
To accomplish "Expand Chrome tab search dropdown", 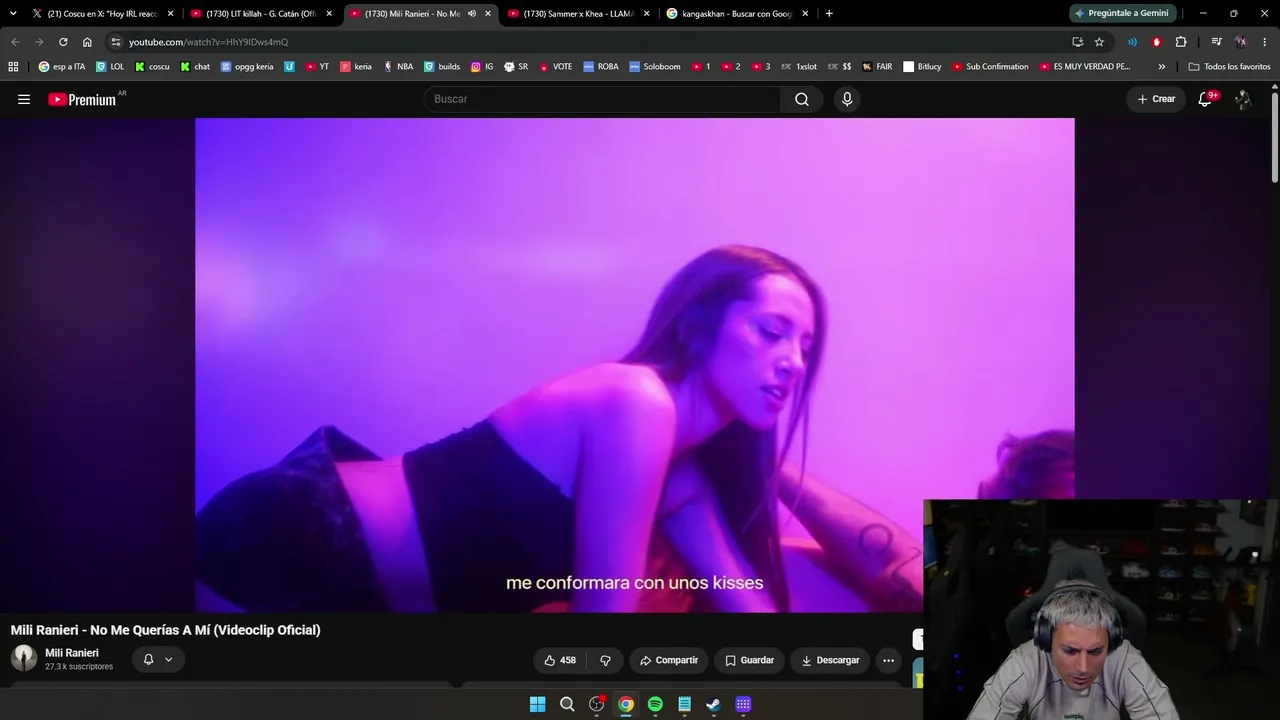I will (13, 14).
